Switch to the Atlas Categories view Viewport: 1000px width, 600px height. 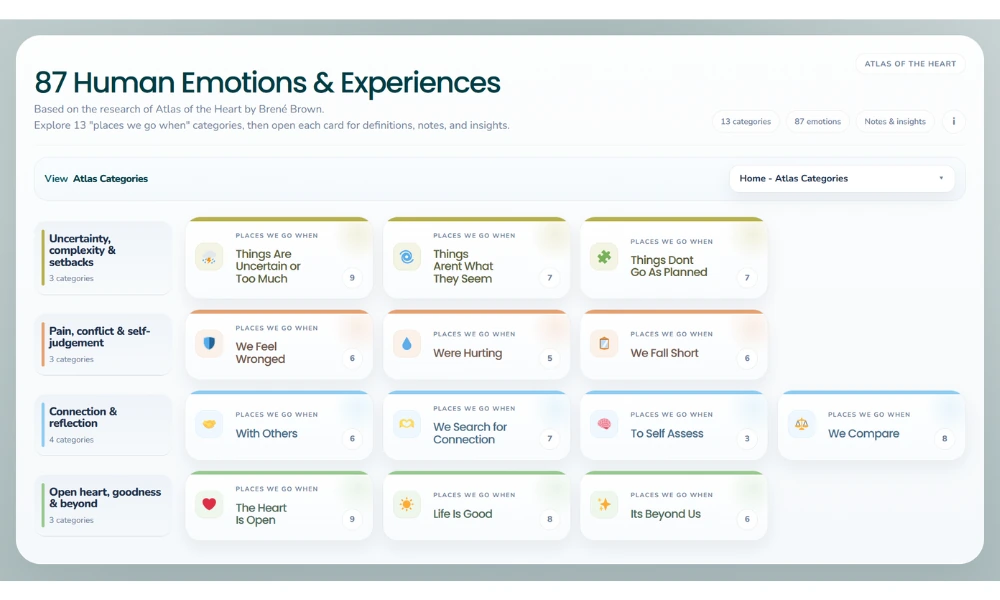110,178
